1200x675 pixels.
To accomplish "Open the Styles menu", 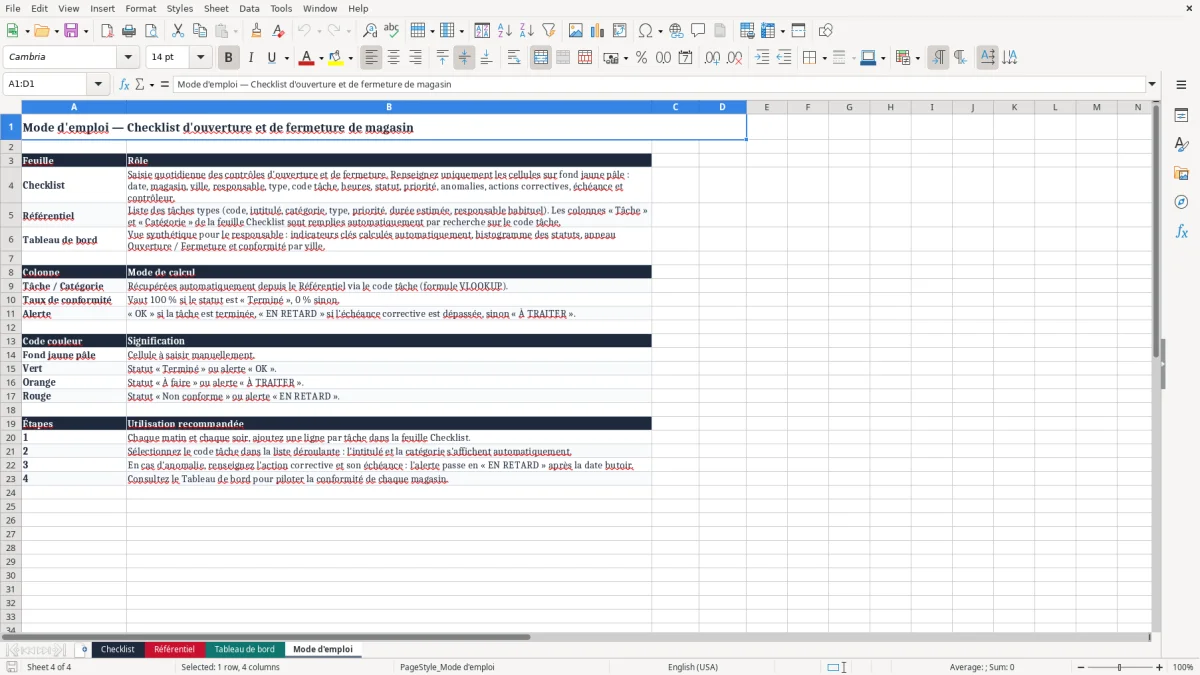I will 180,8.
